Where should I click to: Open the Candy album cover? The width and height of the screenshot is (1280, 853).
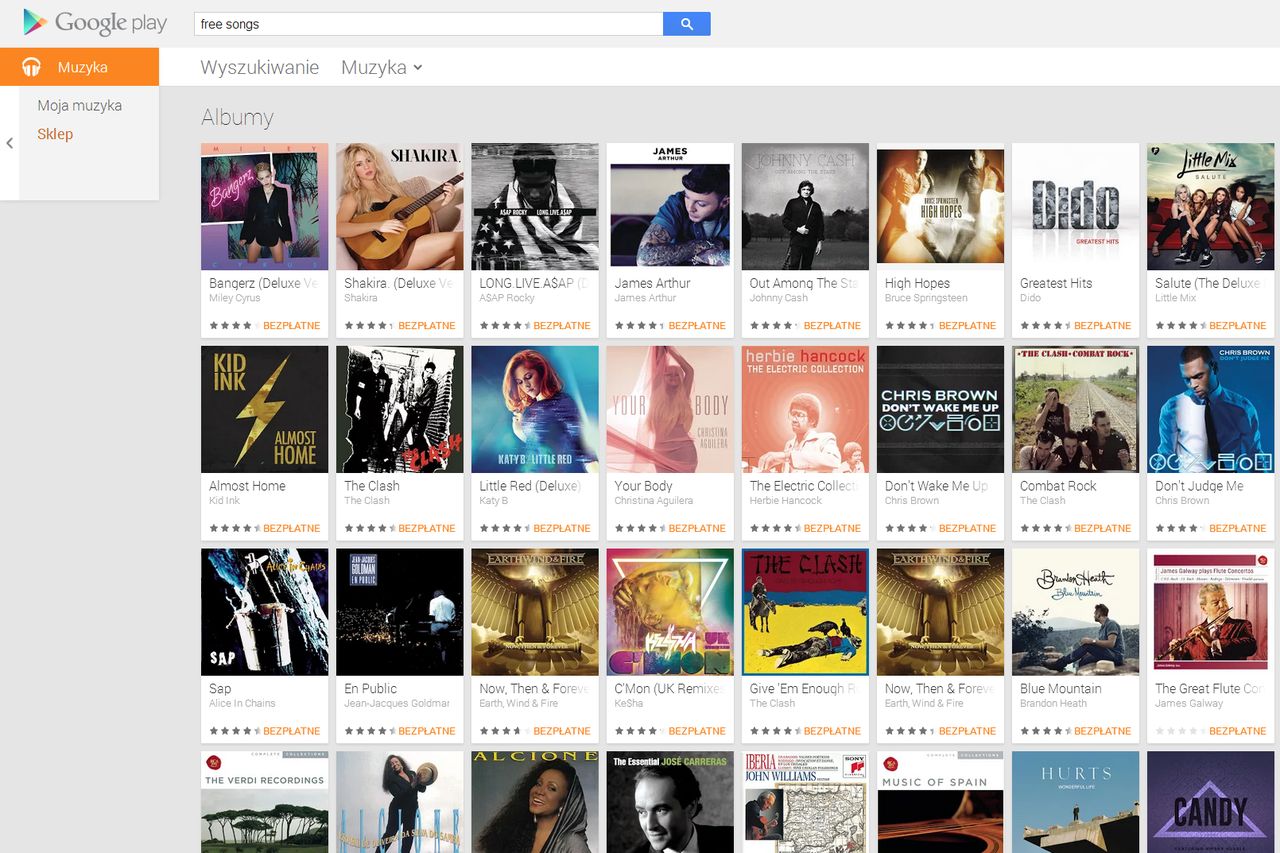click(x=1211, y=802)
